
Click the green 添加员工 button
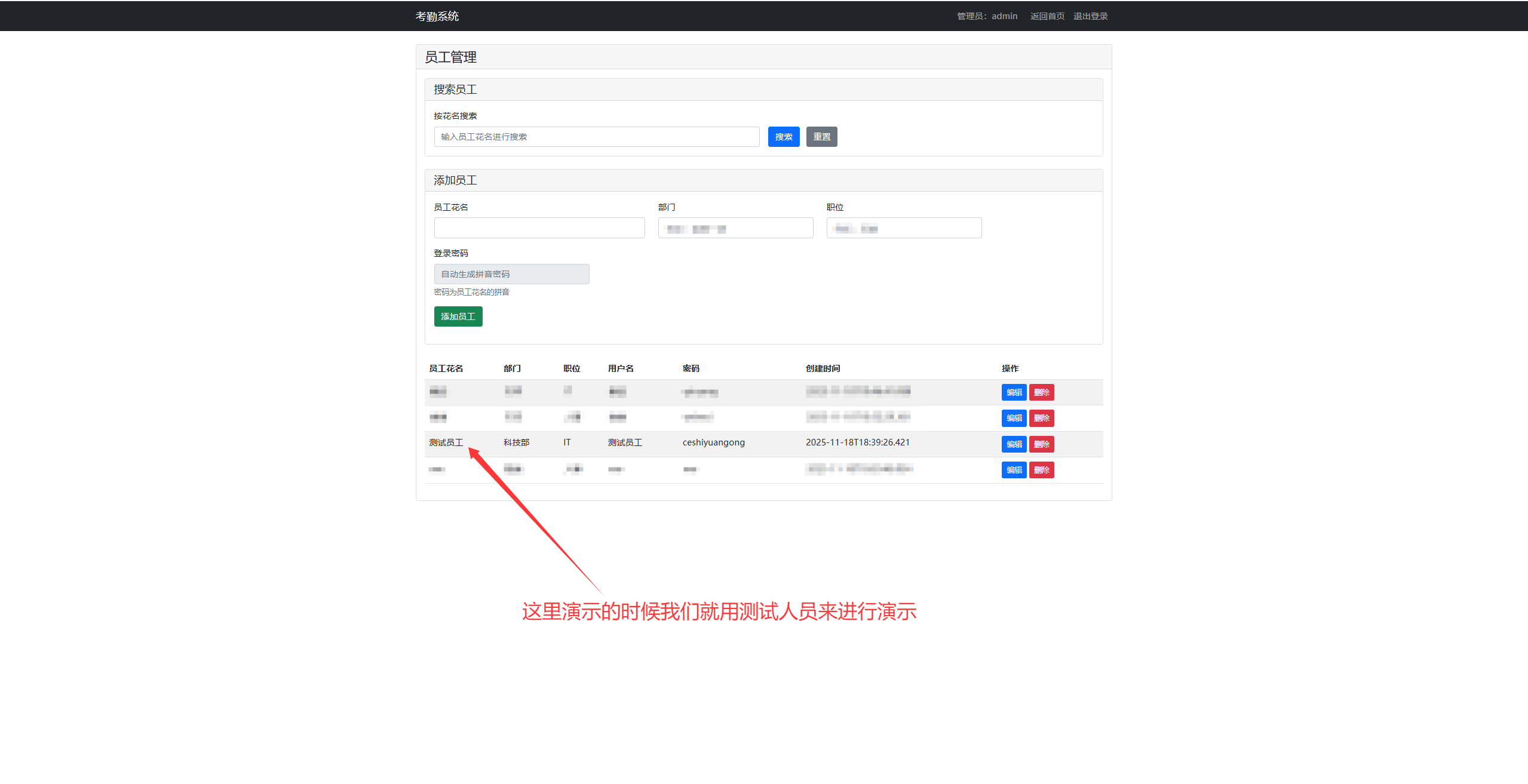point(458,316)
